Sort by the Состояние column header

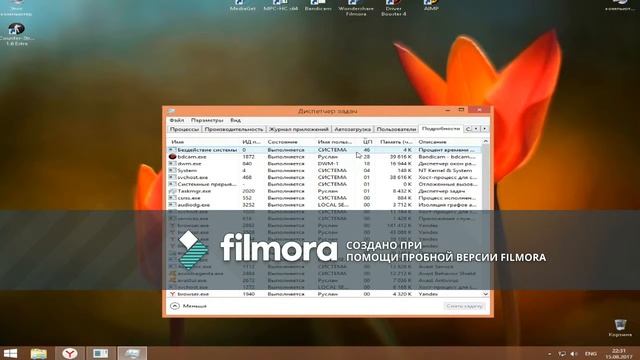click(x=282, y=142)
